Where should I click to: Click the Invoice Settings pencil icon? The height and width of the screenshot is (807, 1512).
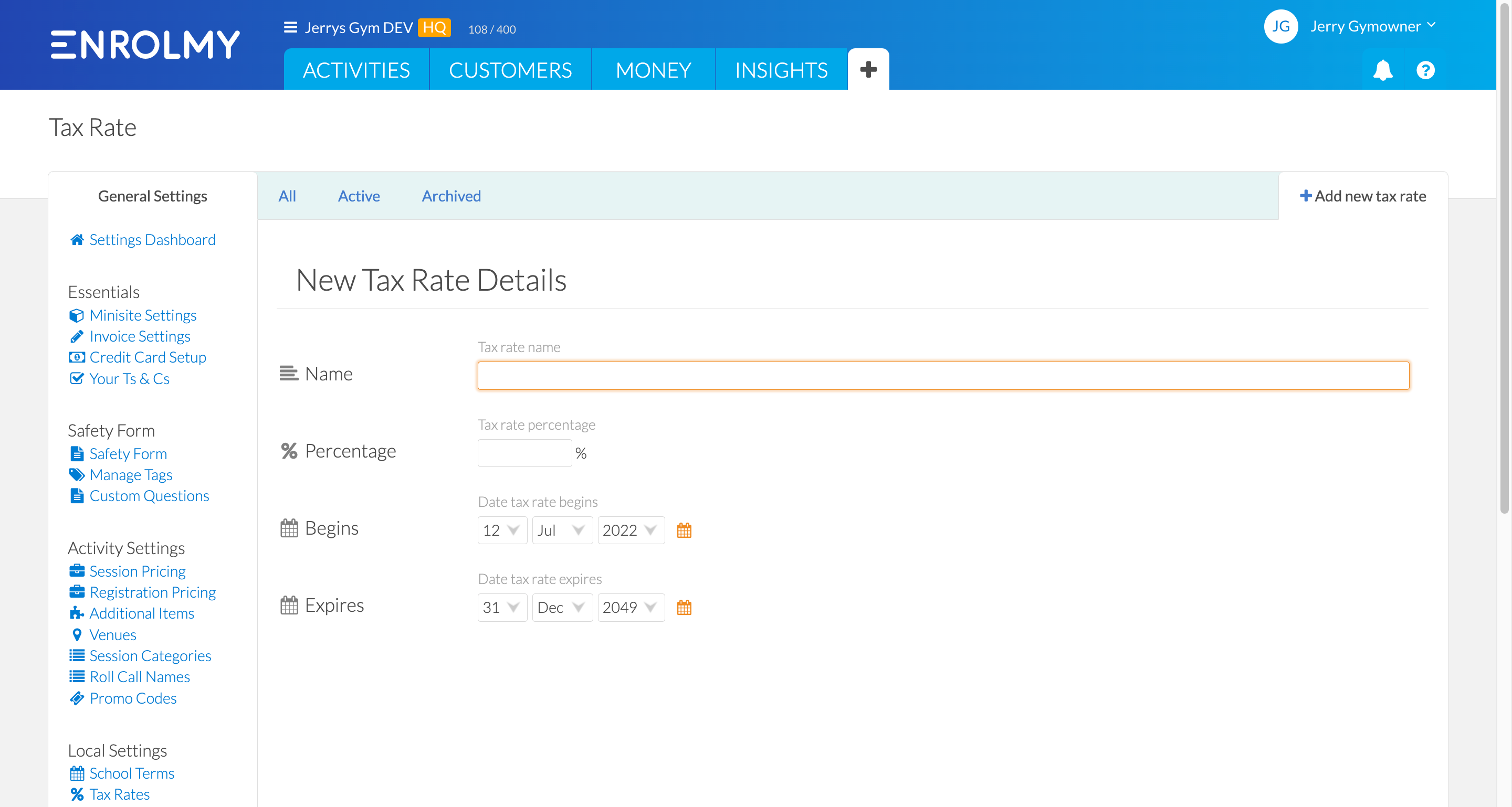click(x=77, y=337)
